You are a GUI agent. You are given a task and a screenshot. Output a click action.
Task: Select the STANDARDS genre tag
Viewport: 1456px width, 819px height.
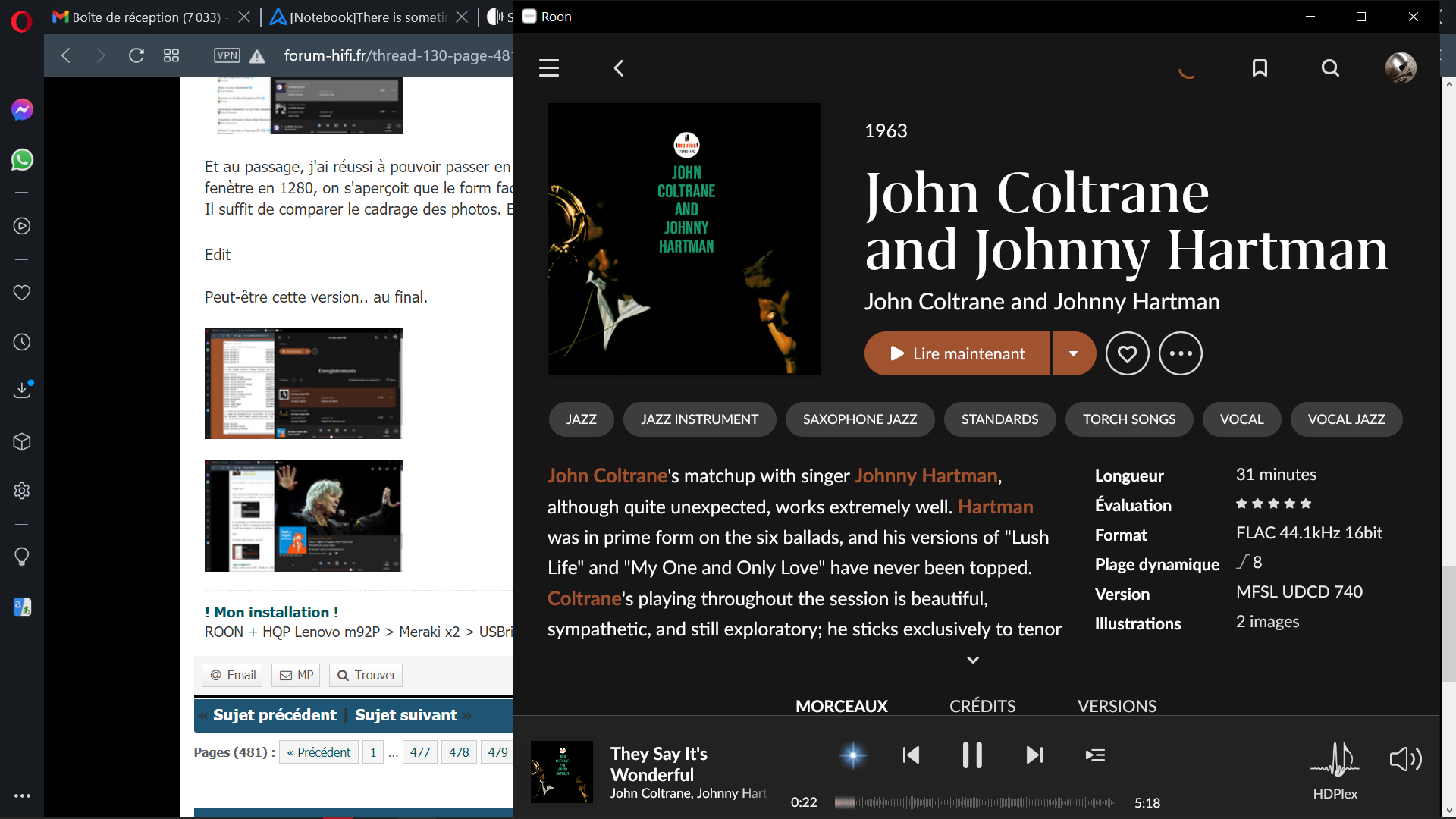tap(999, 419)
